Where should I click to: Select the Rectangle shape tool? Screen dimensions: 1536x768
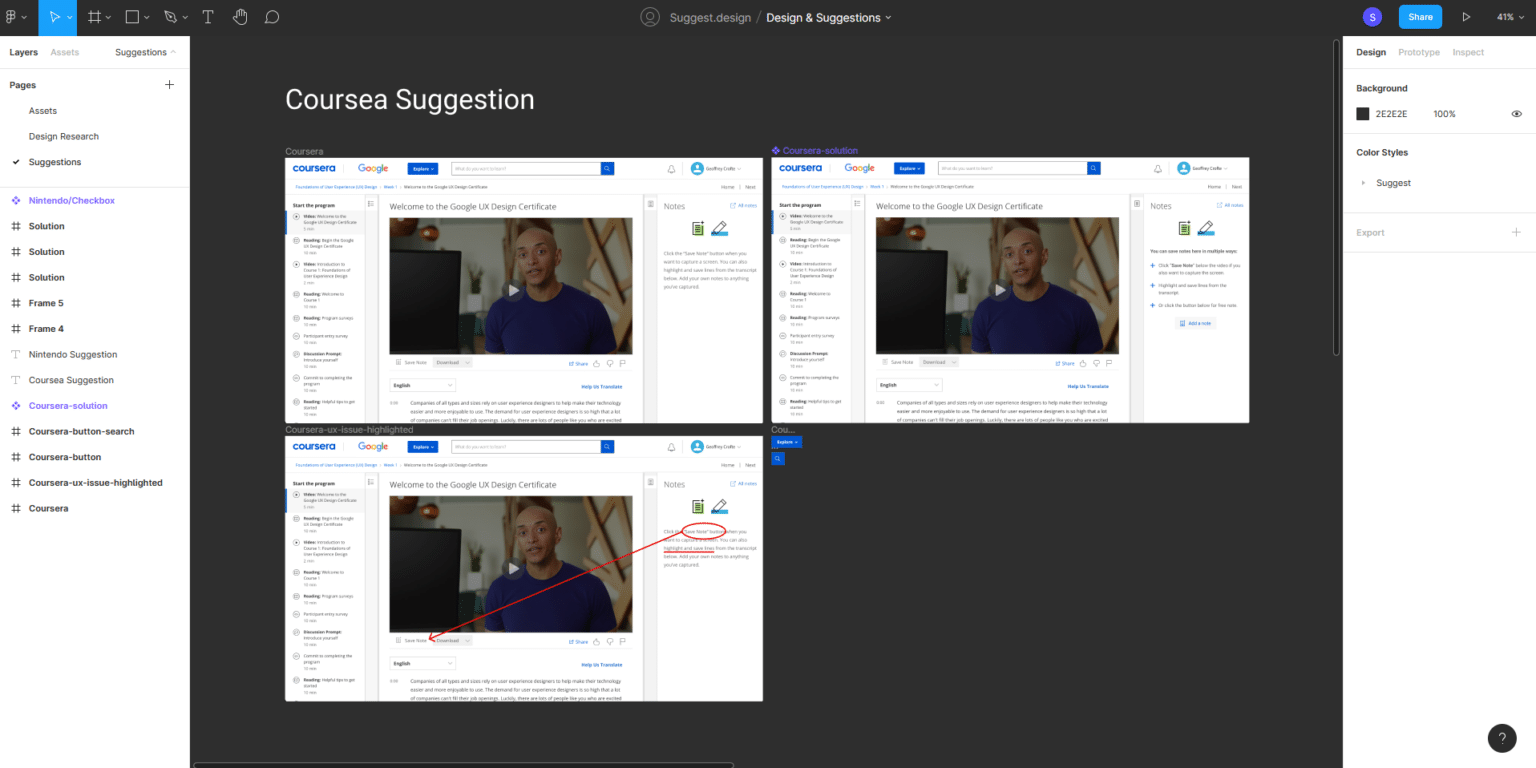click(133, 17)
